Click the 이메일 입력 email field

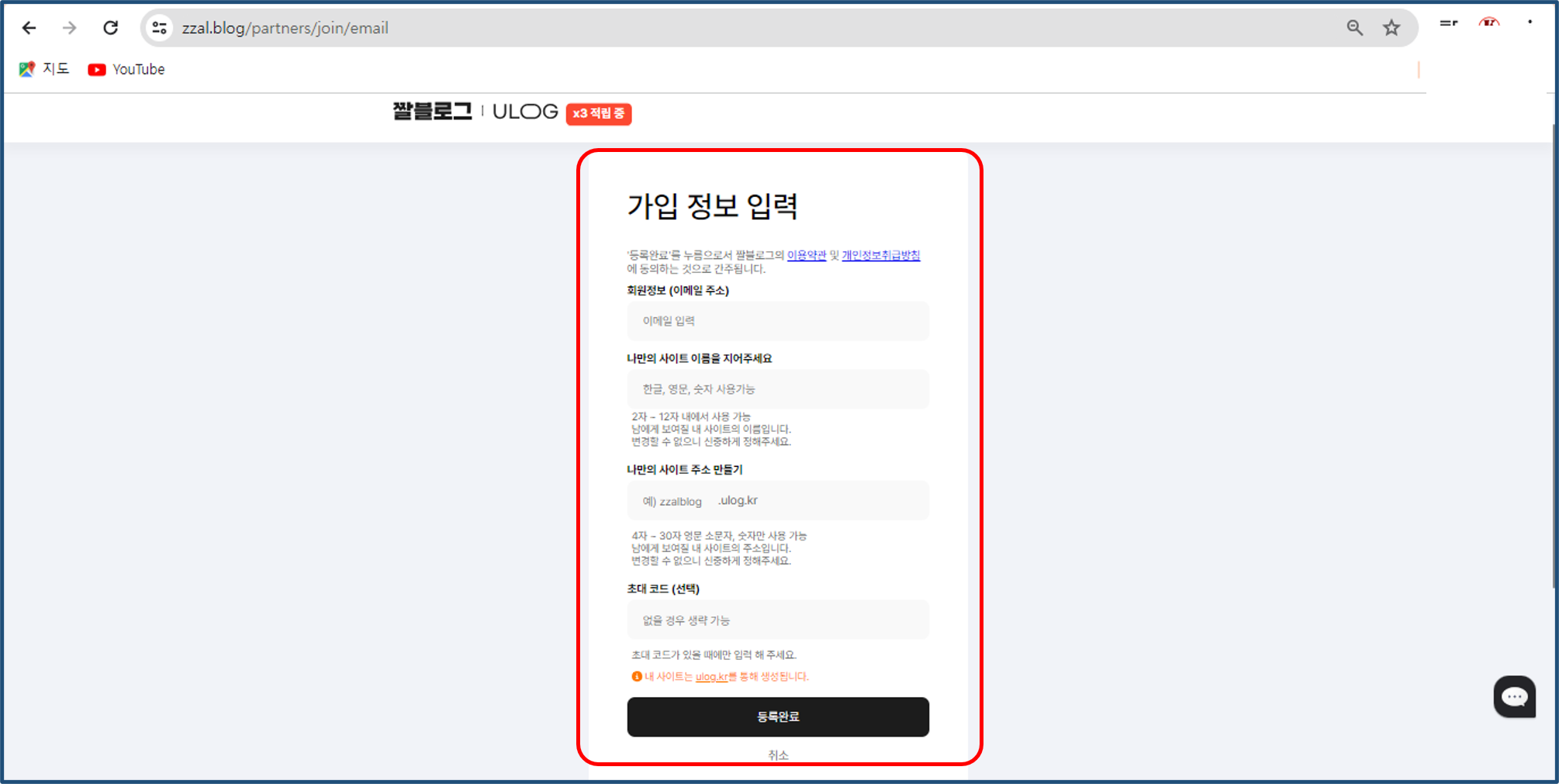(x=777, y=321)
